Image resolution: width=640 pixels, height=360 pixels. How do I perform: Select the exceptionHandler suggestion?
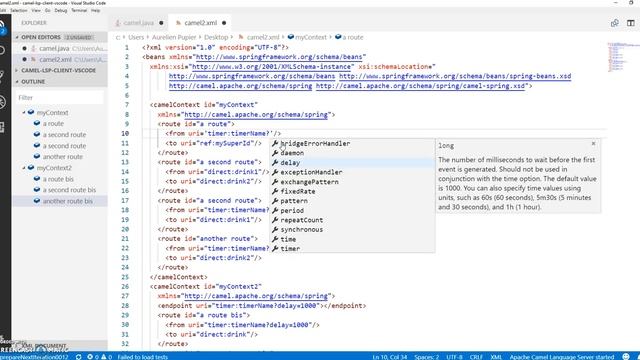point(352,172)
